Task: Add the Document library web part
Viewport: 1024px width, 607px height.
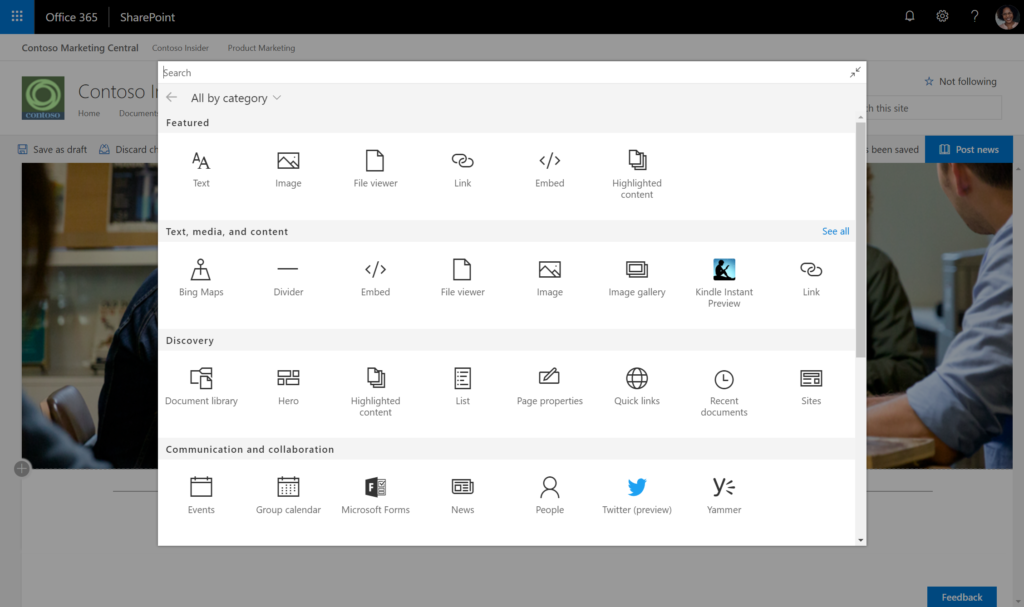Action: (201, 387)
